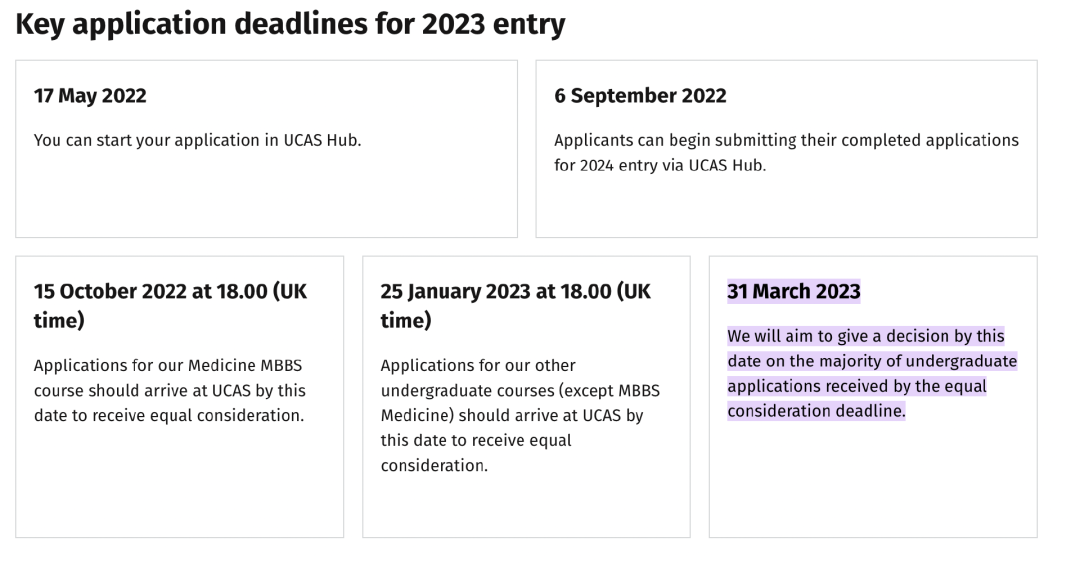This screenshot has width=1080, height=568.
Task: Click the 25 January 2023 at 18.00 heading
Action: pos(515,306)
